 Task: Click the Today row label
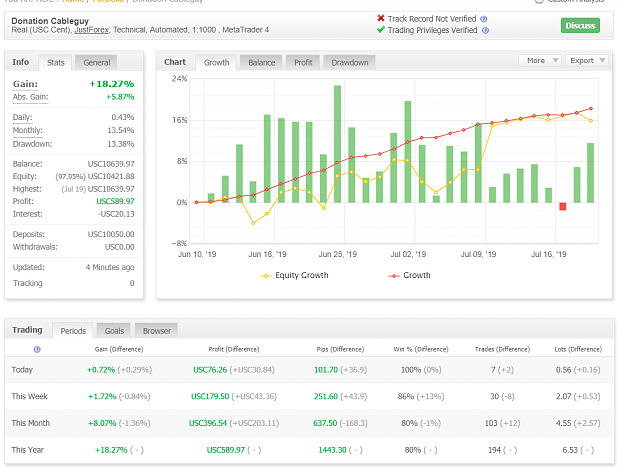tap(22, 370)
